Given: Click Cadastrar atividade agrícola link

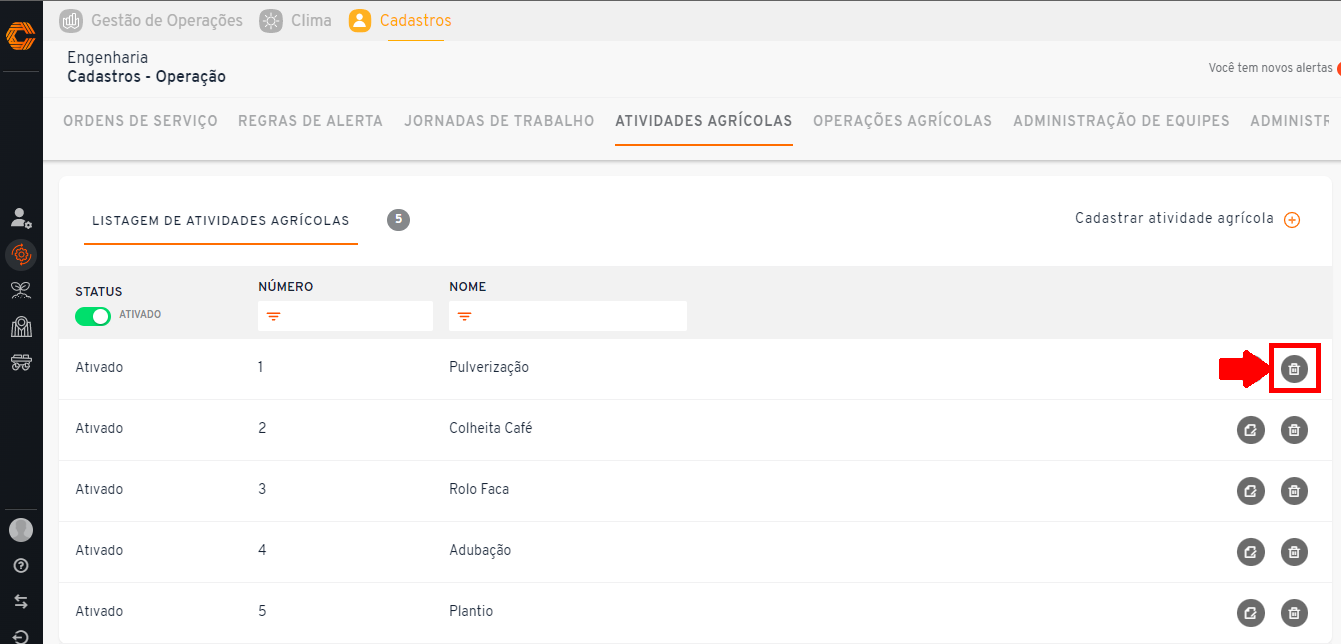Looking at the screenshot, I should point(1174,219).
